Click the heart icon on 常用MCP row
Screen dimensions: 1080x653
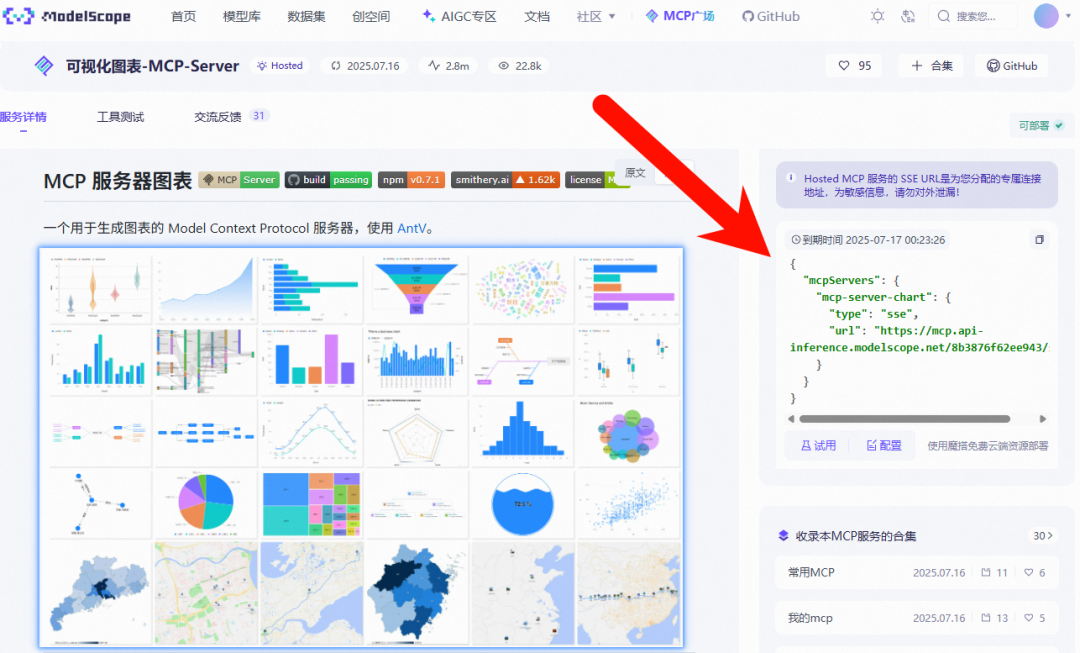[x=1028, y=572]
